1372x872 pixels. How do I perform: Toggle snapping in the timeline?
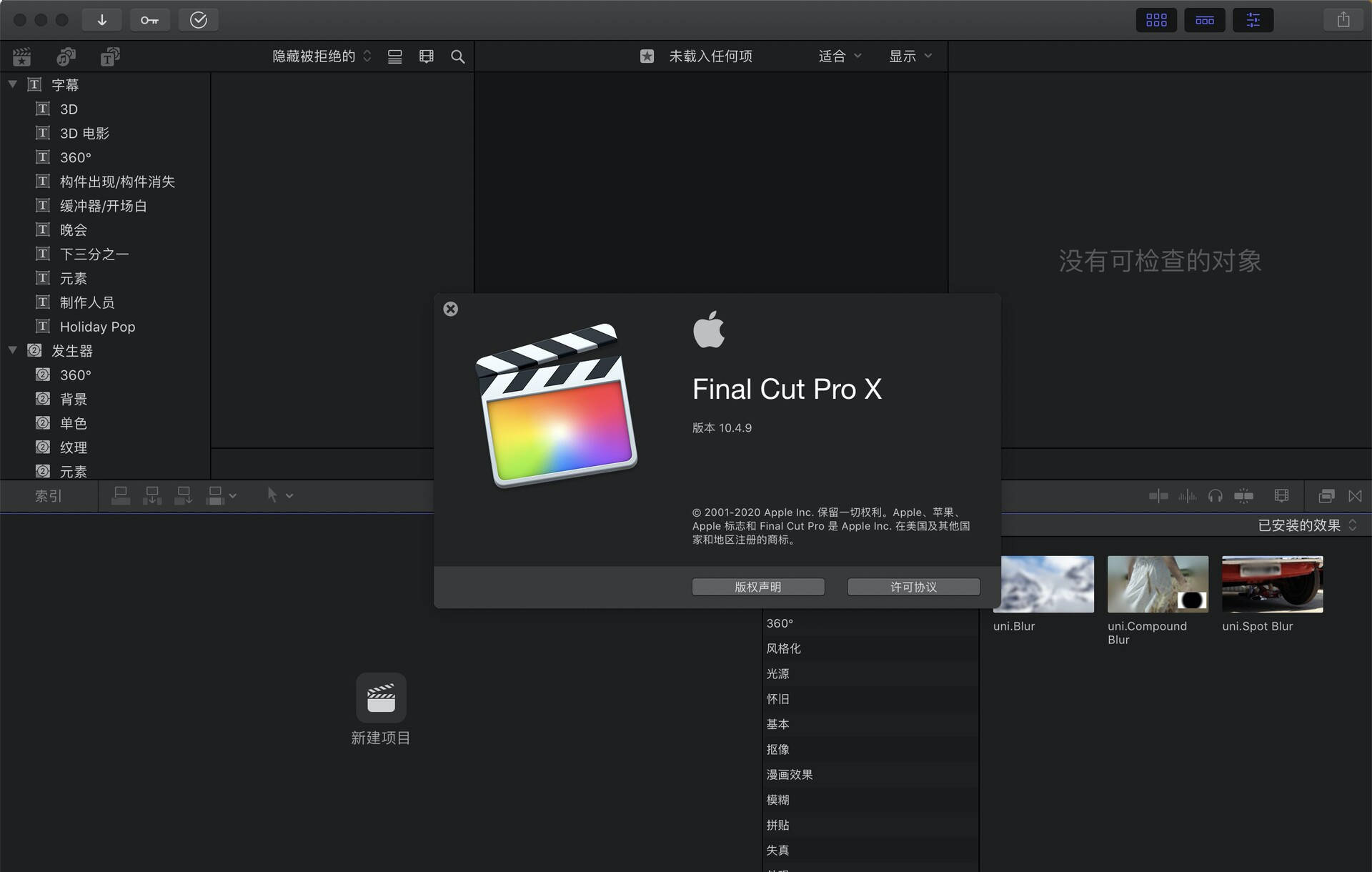[1244, 496]
